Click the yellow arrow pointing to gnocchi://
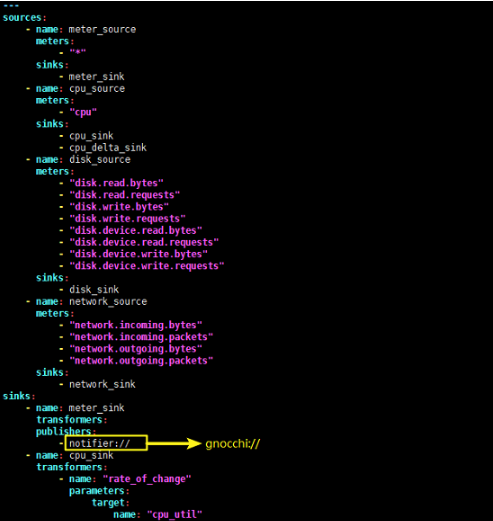The width and height of the screenshot is (493, 521). (x=174, y=443)
